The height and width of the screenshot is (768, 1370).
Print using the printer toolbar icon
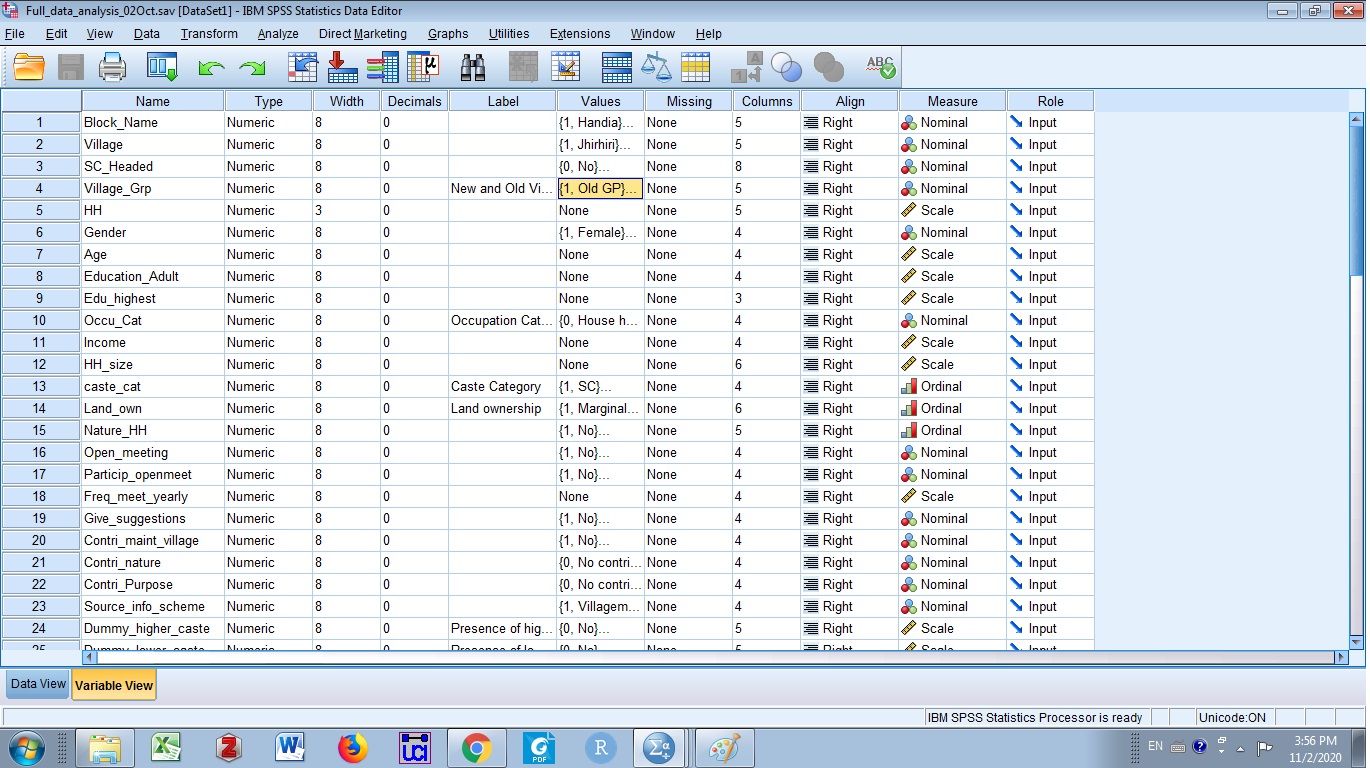[112, 68]
